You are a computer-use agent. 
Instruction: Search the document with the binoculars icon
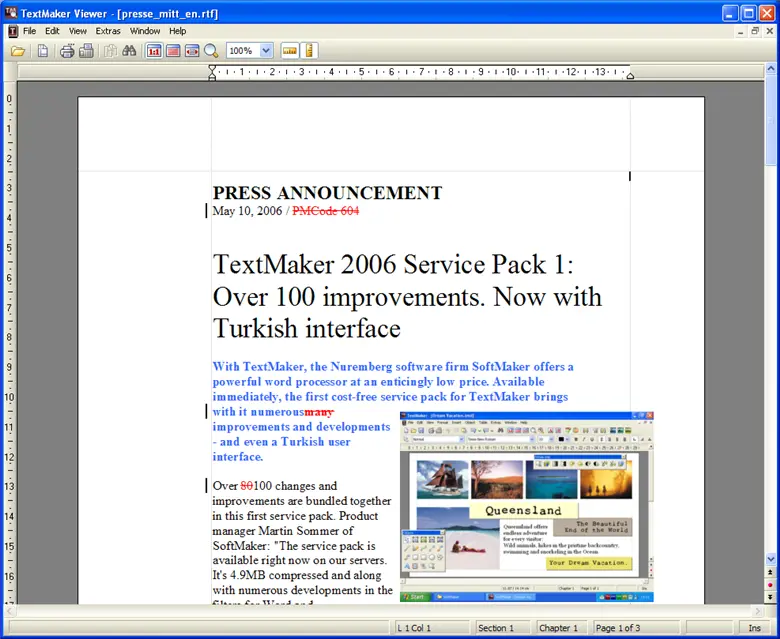tap(129, 51)
